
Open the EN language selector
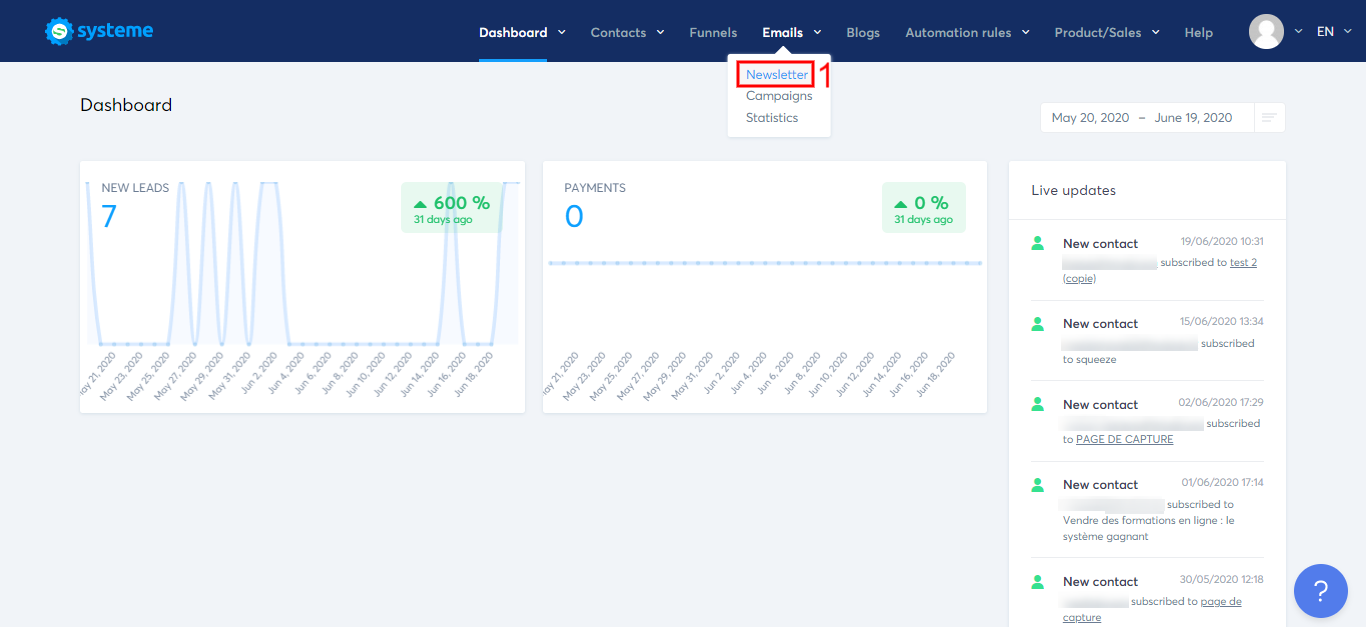tap(1332, 32)
